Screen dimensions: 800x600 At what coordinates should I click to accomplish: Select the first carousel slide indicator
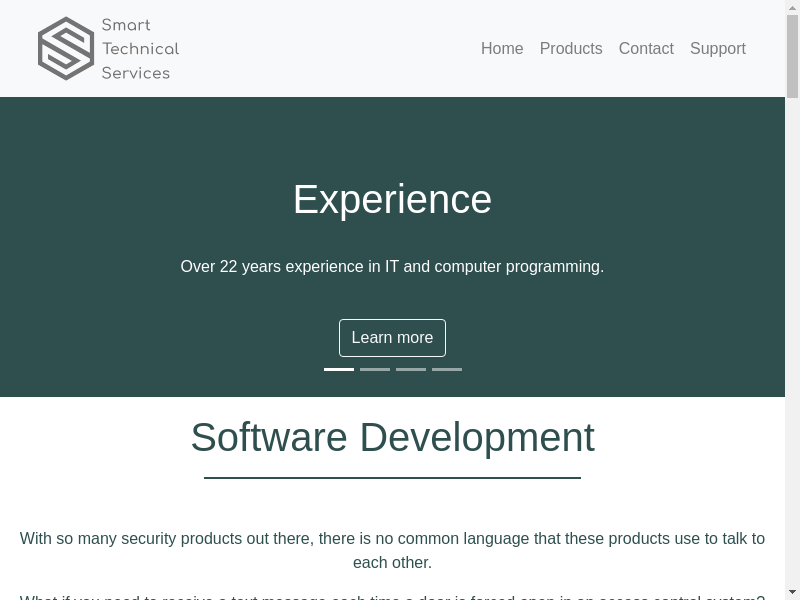tap(339, 369)
